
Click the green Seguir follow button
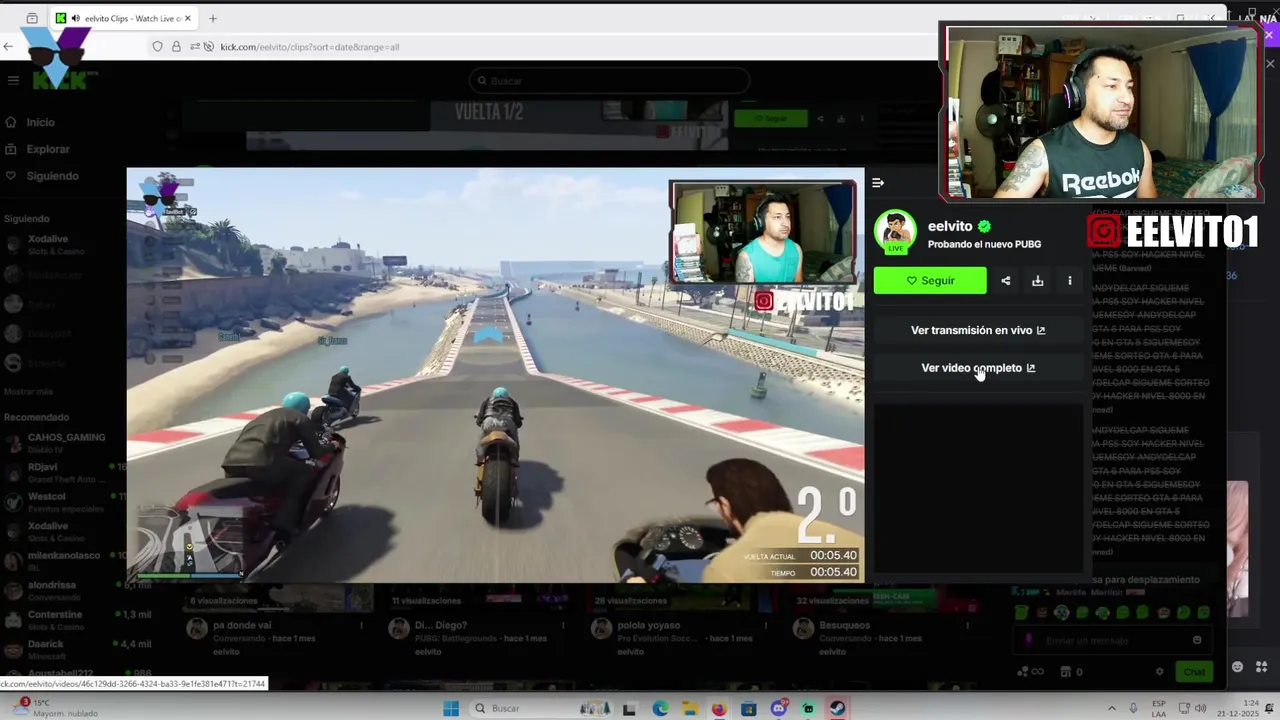click(930, 281)
